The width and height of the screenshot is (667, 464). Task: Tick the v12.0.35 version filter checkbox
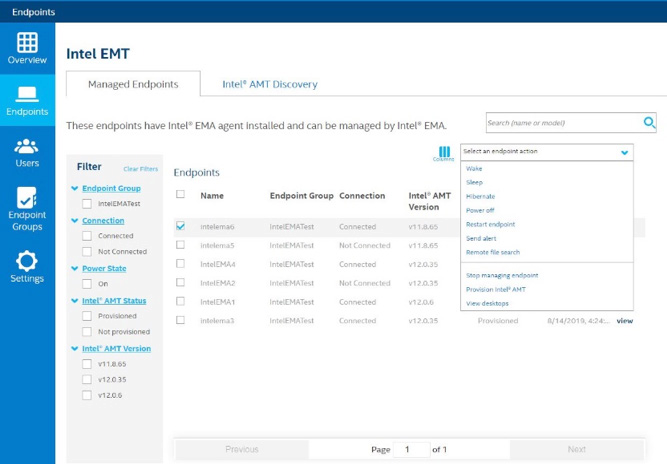pyautogui.click(x=87, y=379)
